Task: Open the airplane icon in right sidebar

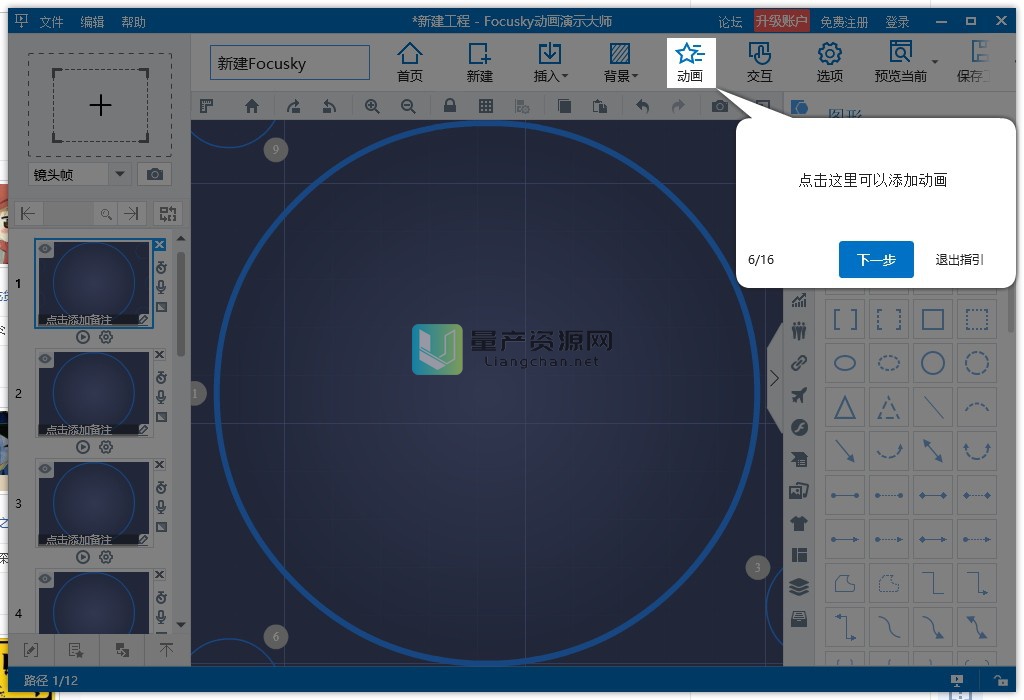Action: 799,395
